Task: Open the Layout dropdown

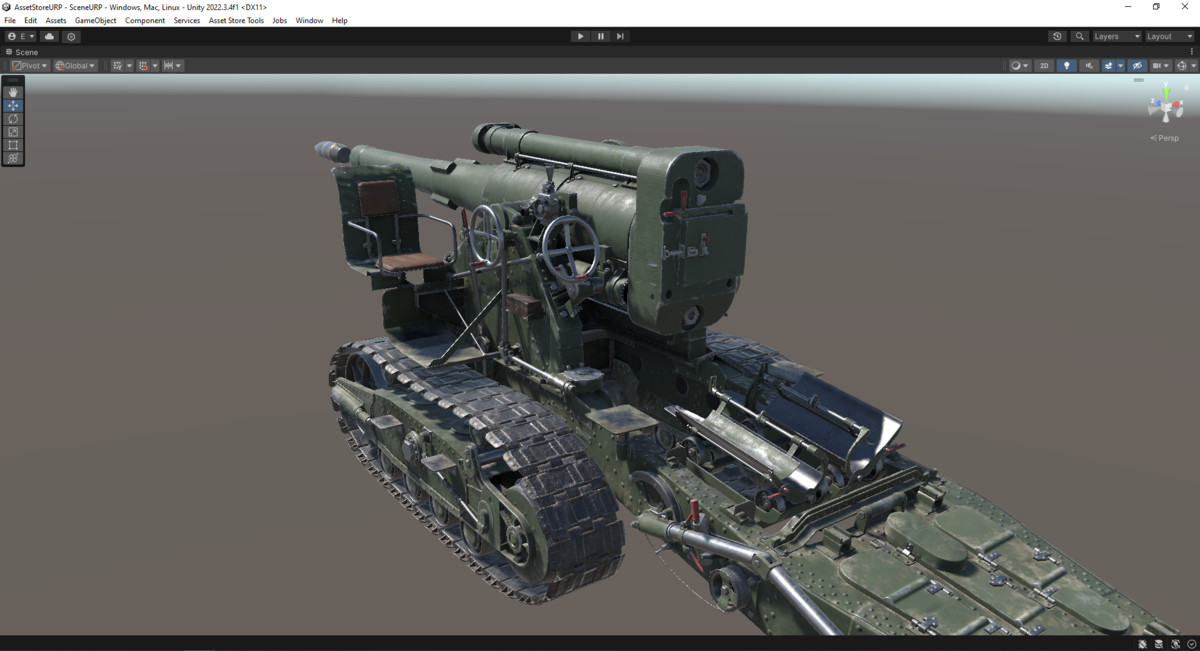Action: click(1163, 36)
